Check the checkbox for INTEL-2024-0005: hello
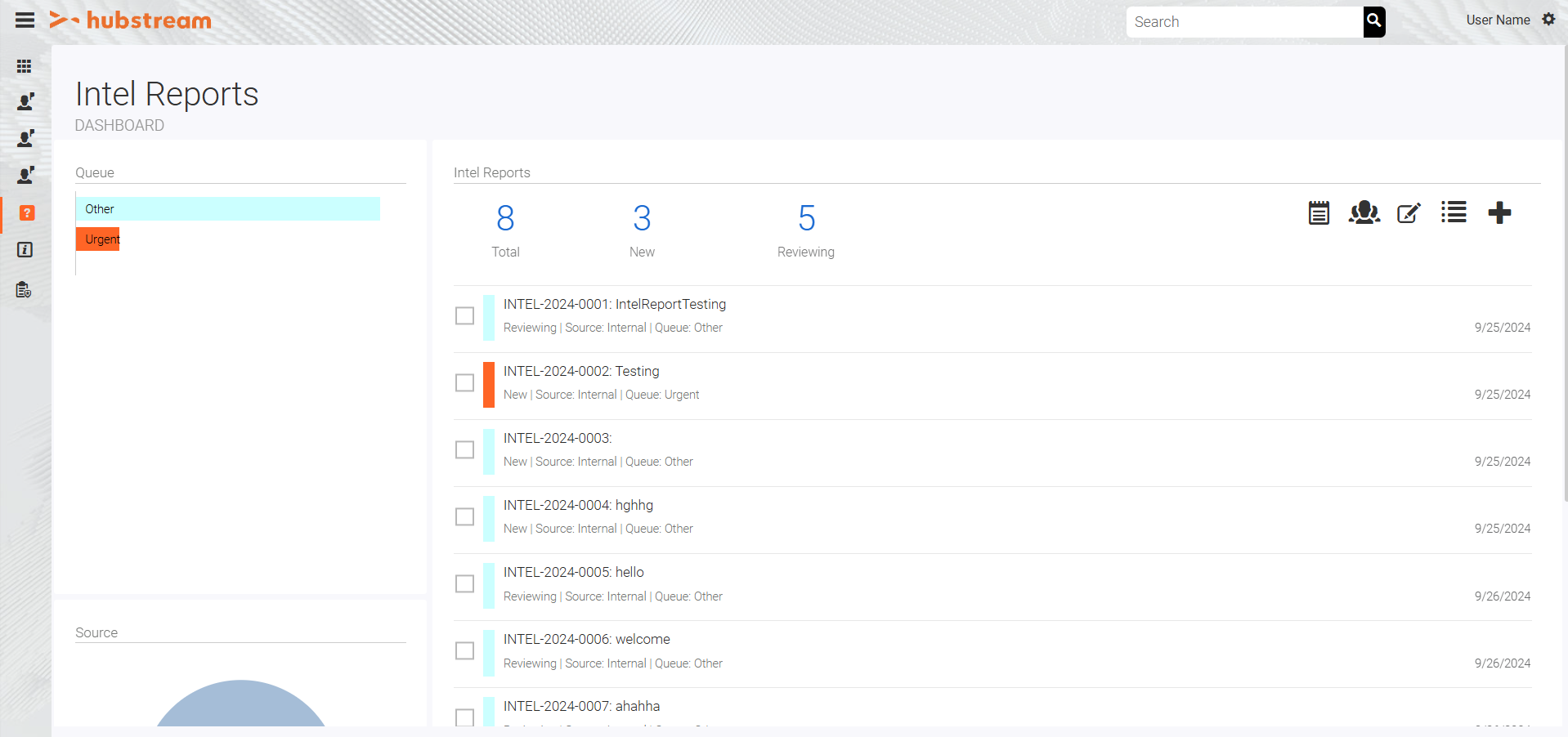The image size is (1568, 737). pos(464,583)
